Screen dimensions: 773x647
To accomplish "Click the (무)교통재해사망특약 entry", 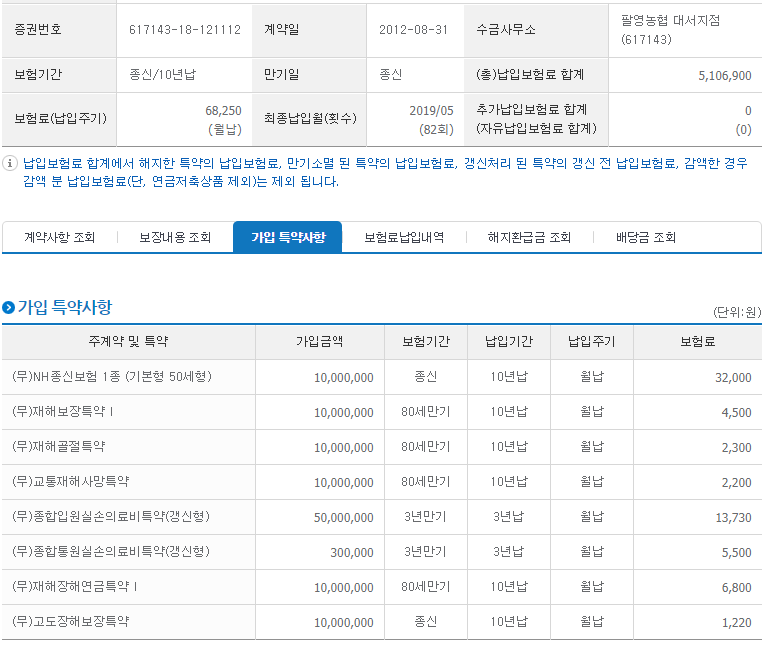I will coord(70,481).
